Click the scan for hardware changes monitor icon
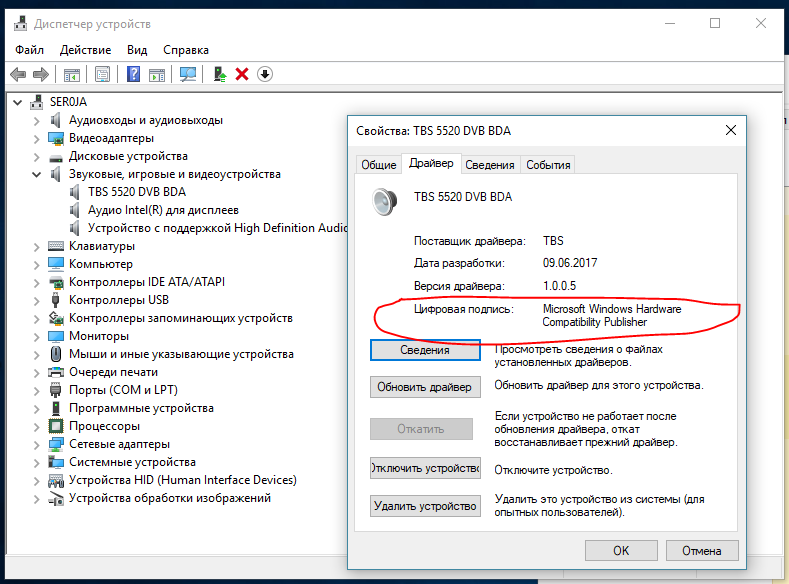This screenshot has height=584, width=789. point(188,75)
